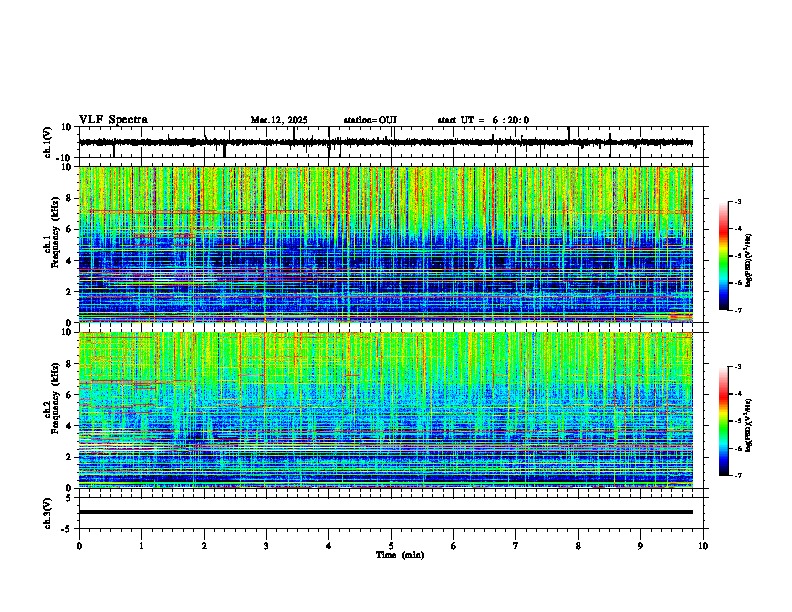Click the "VLF Spectra" title
The width and height of the screenshot is (792, 612).
click(113, 120)
